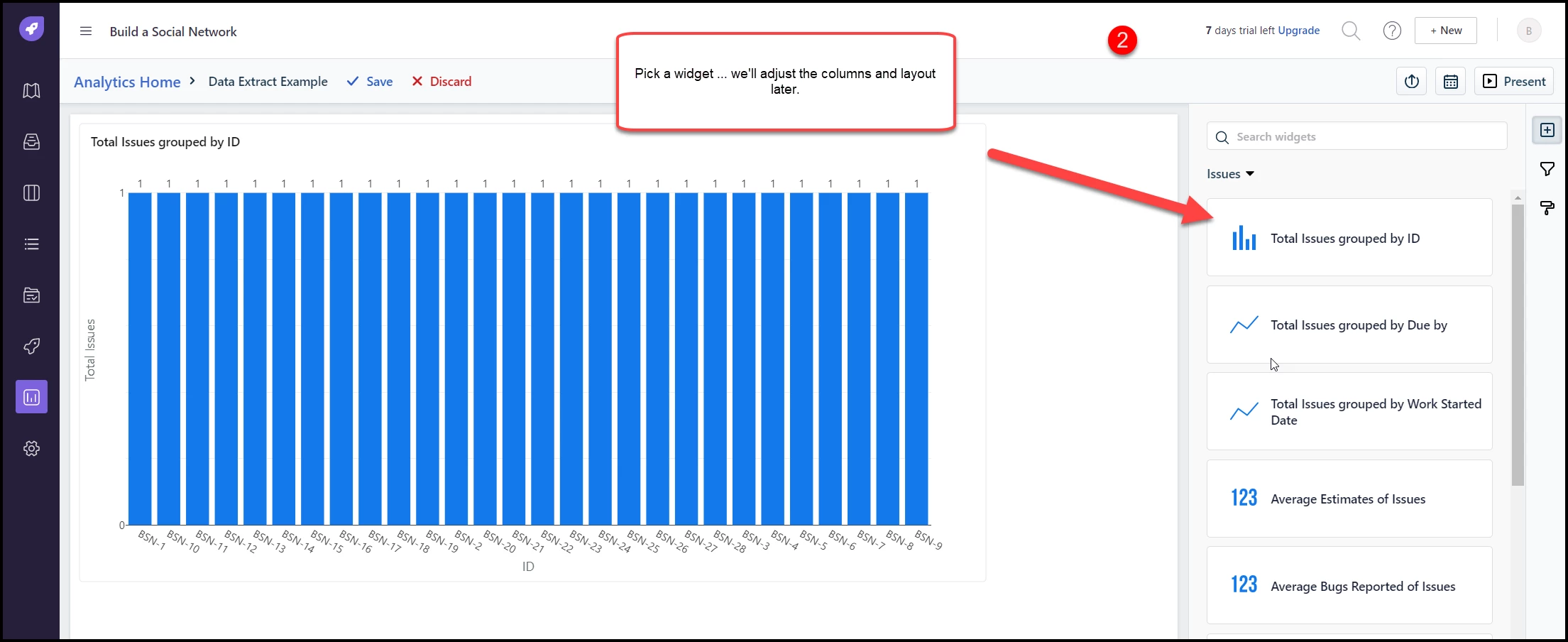Open the Upgrade link
The height and width of the screenshot is (642, 1568).
(1298, 31)
